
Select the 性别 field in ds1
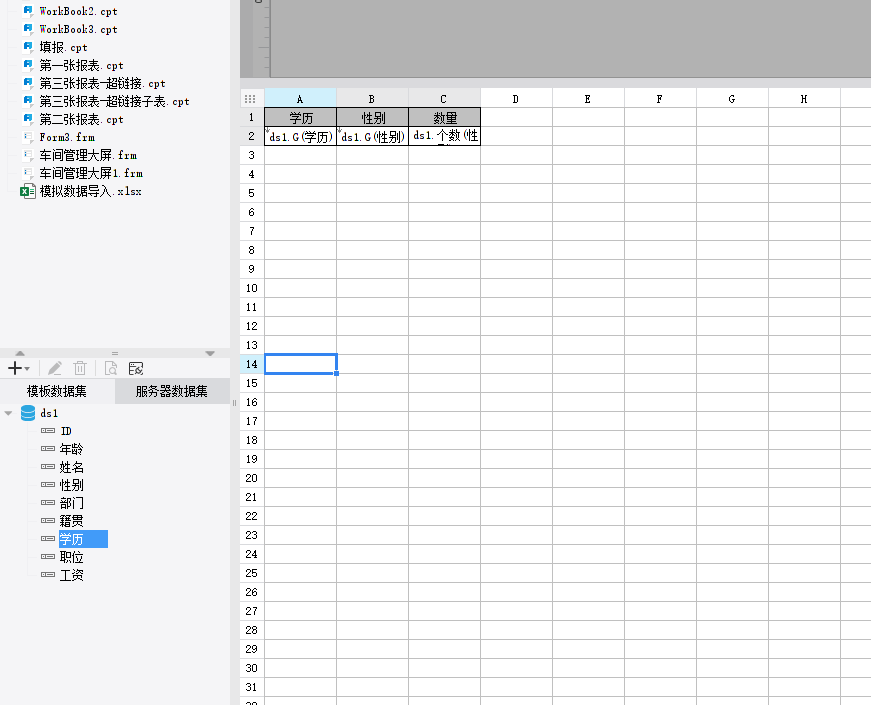coord(71,485)
